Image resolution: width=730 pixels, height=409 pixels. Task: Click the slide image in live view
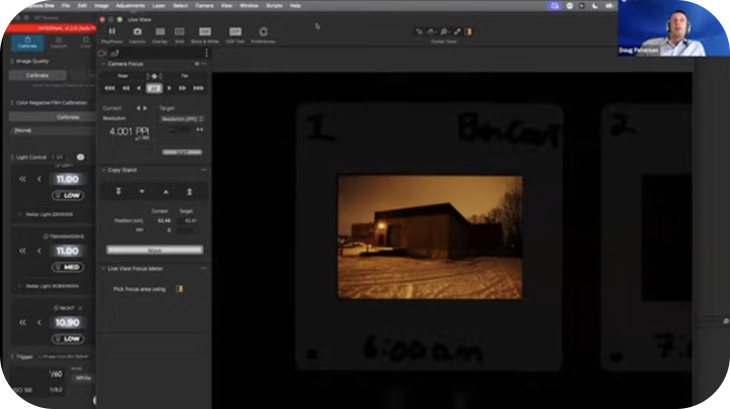[x=430, y=237]
